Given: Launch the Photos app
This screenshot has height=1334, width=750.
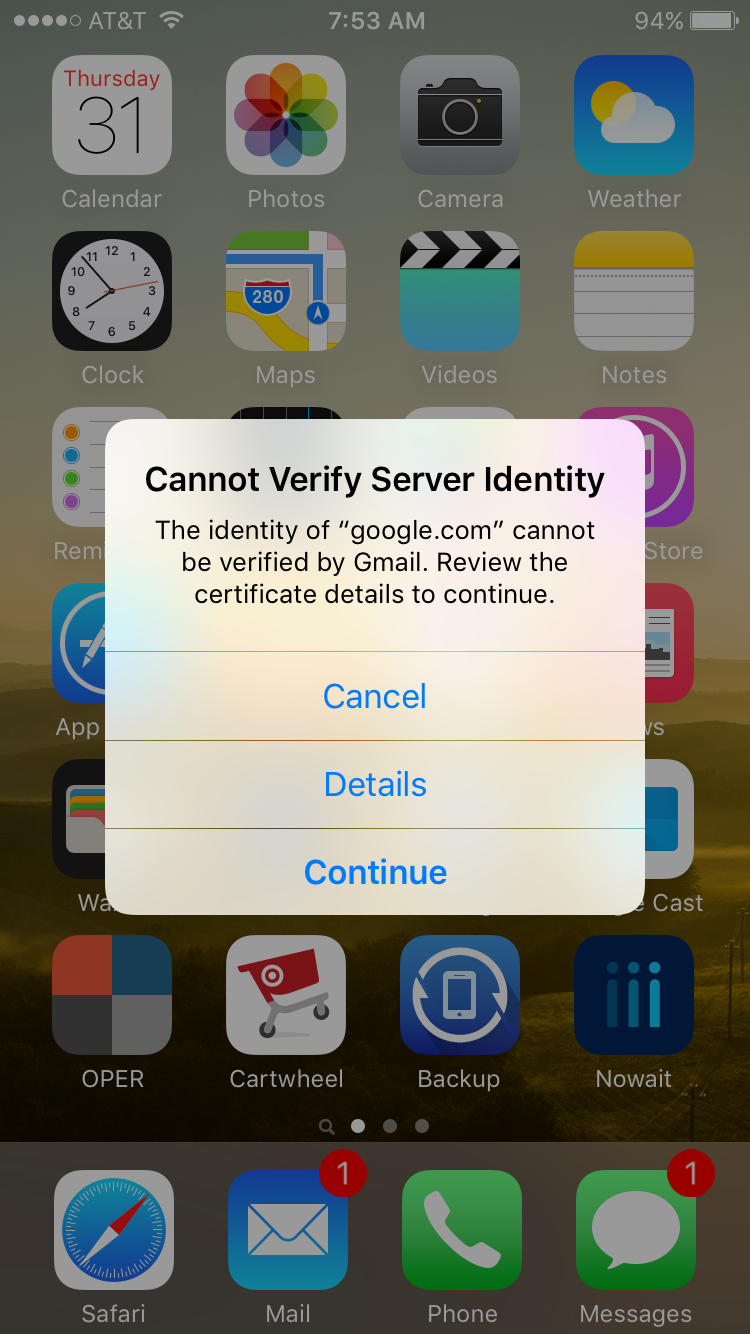Looking at the screenshot, I should (x=286, y=115).
